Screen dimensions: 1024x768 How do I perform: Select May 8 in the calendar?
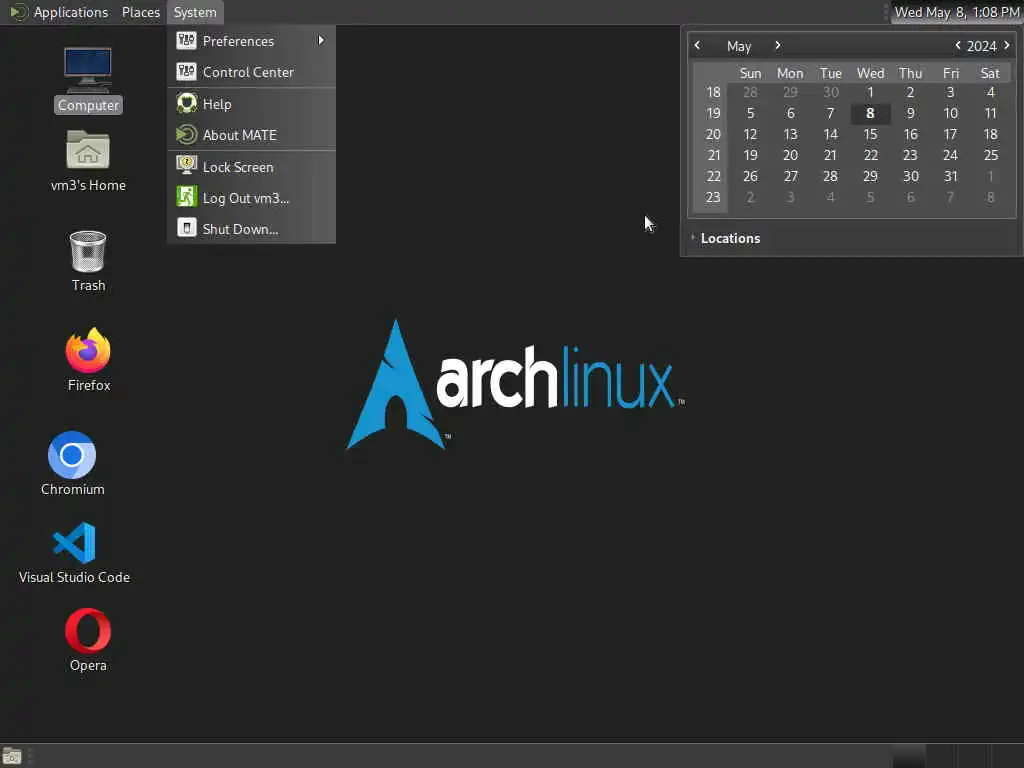pyautogui.click(x=870, y=113)
